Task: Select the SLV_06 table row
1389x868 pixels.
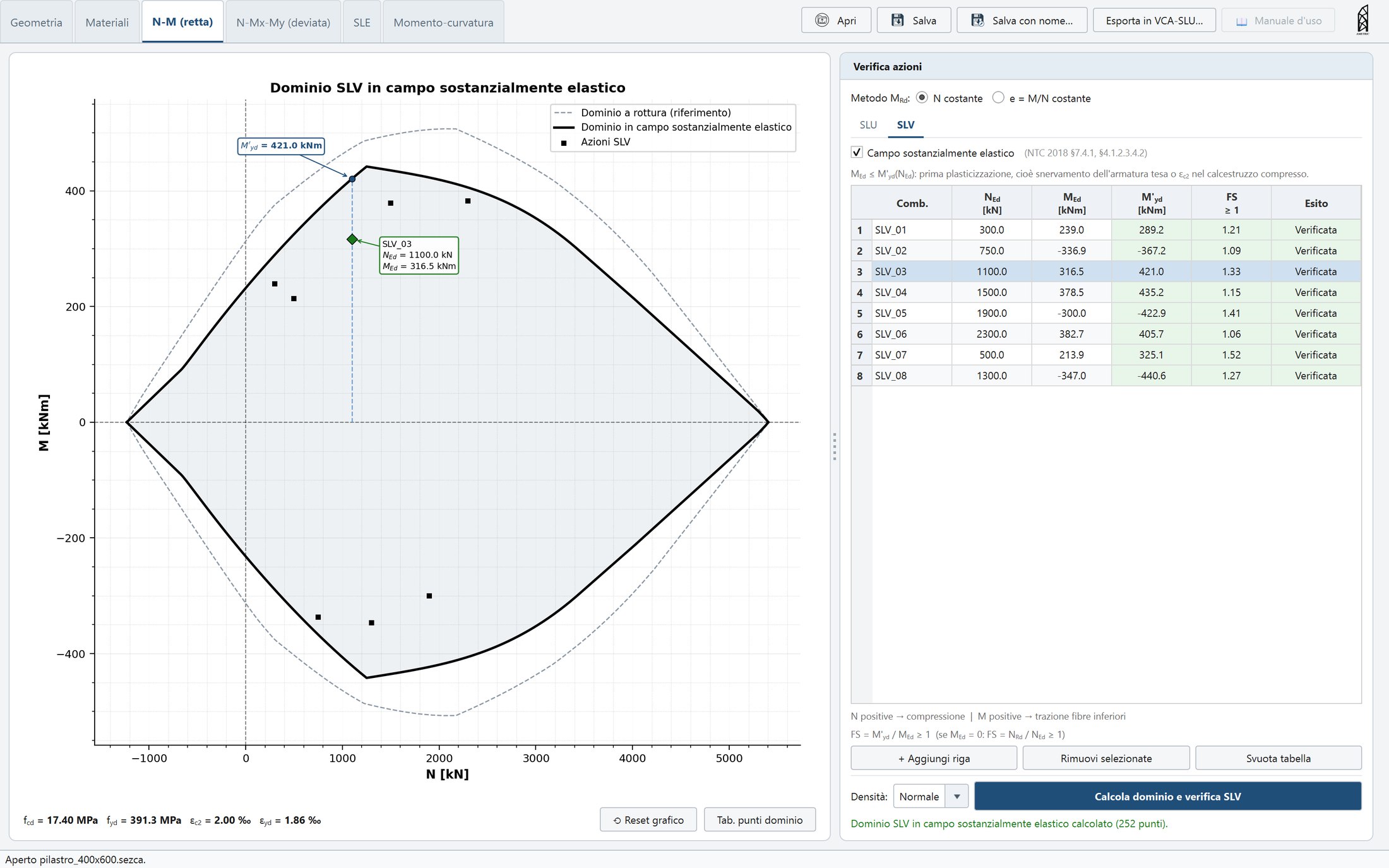Action: pos(1106,334)
